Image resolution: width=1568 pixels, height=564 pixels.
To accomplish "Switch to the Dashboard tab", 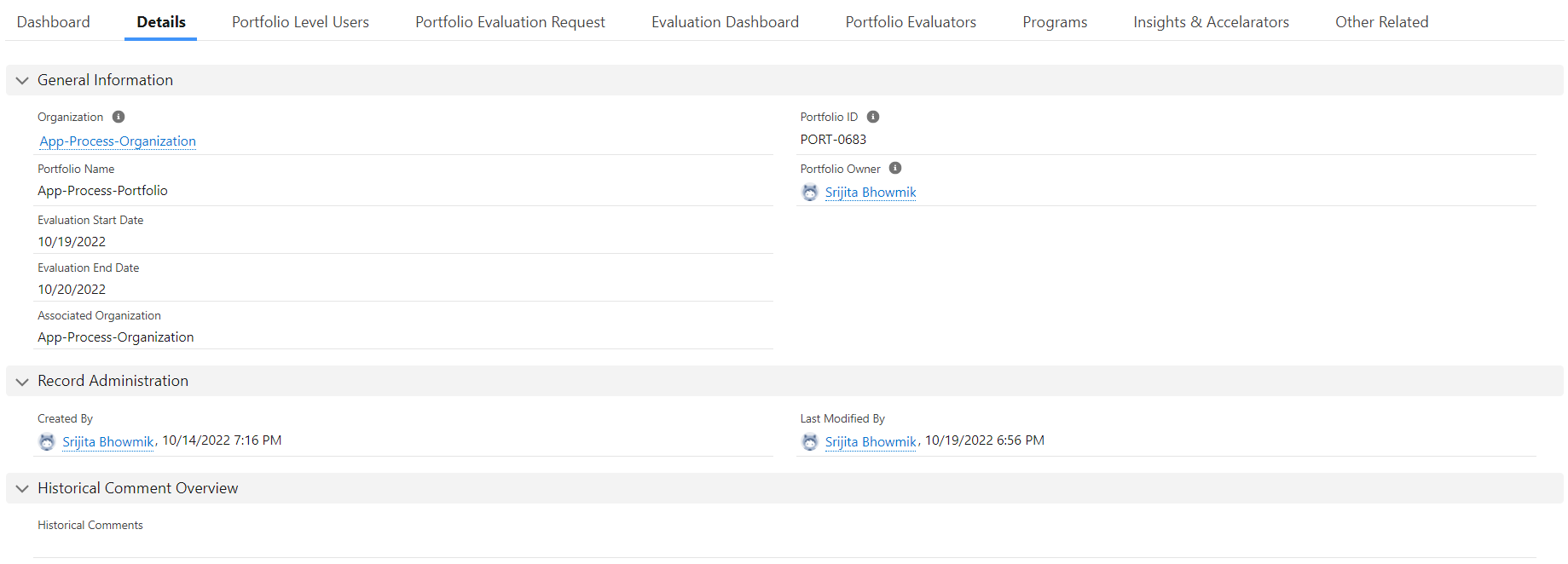I will tap(53, 22).
